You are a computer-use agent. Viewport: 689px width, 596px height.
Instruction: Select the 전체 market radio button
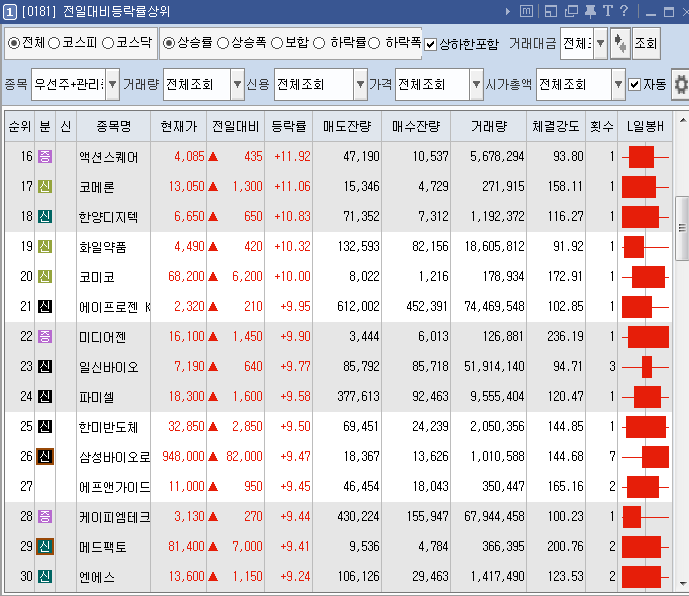[14, 43]
